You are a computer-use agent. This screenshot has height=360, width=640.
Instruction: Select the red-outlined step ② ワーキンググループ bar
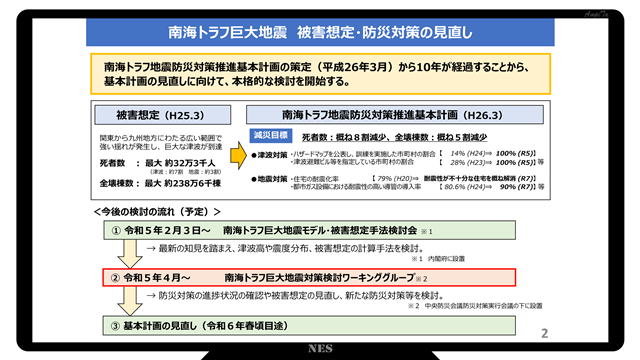tap(309, 278)
